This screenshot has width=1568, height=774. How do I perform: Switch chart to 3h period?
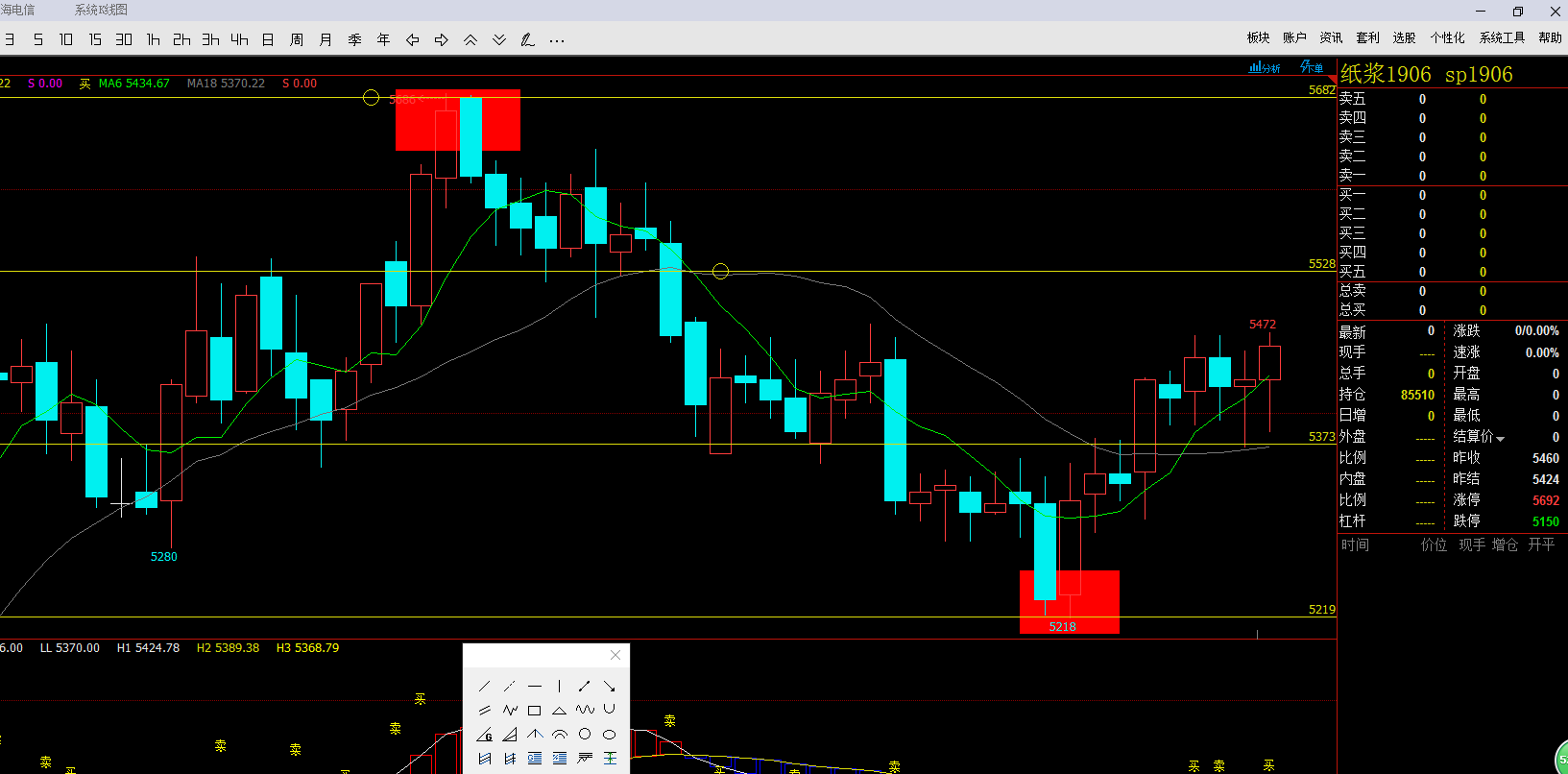(210, 39)
